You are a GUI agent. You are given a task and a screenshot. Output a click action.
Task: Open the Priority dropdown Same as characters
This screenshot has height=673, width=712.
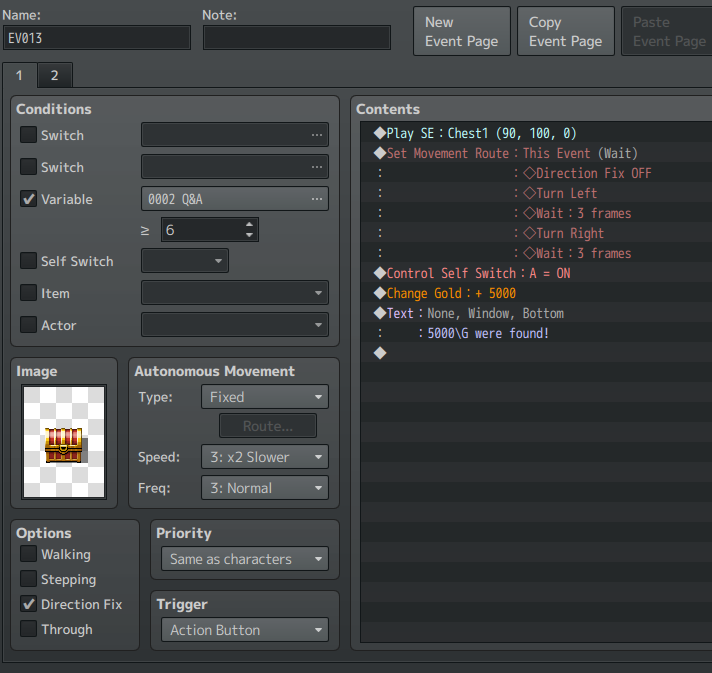pos(245,559)
